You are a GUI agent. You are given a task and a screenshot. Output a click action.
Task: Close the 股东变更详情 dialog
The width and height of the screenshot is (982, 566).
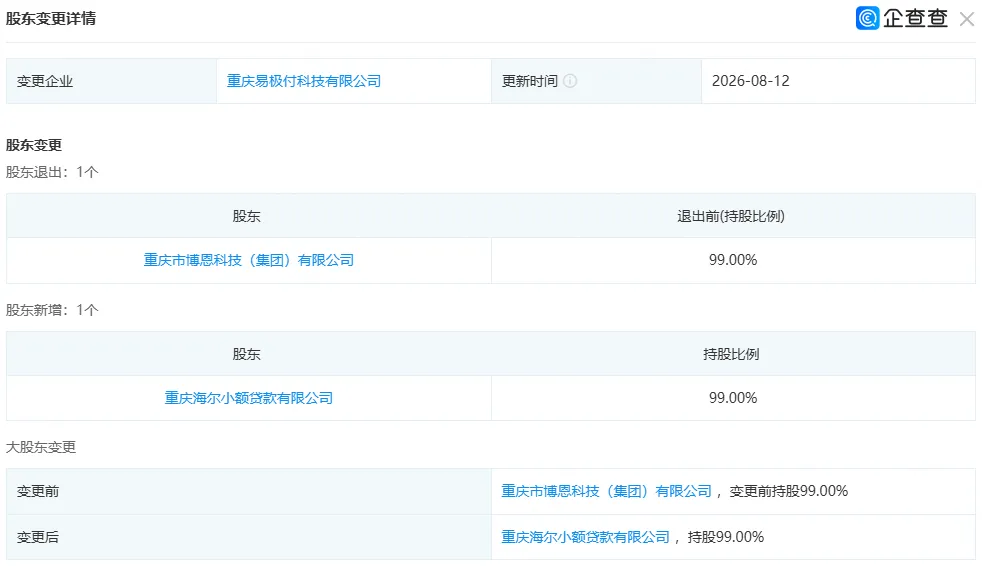pos(966,19)
